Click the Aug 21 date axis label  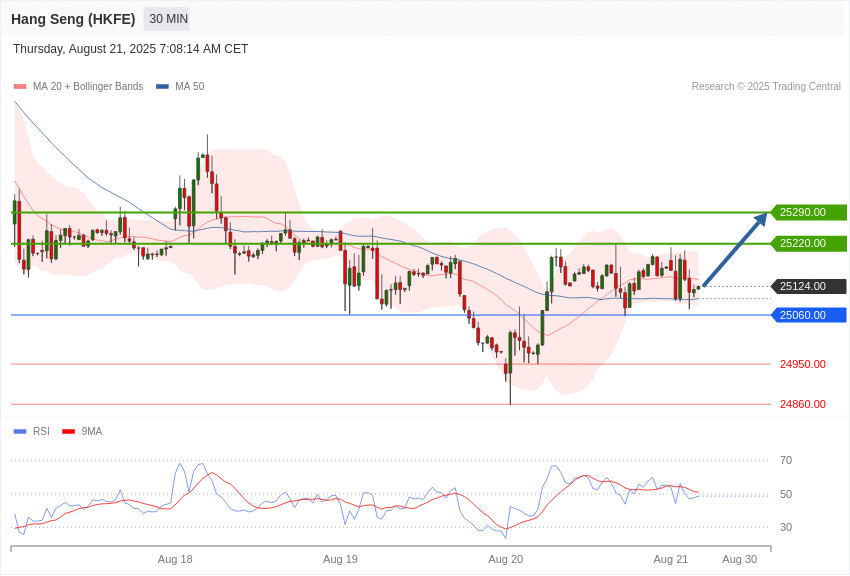pyautogui.click(x=671, y=560)
